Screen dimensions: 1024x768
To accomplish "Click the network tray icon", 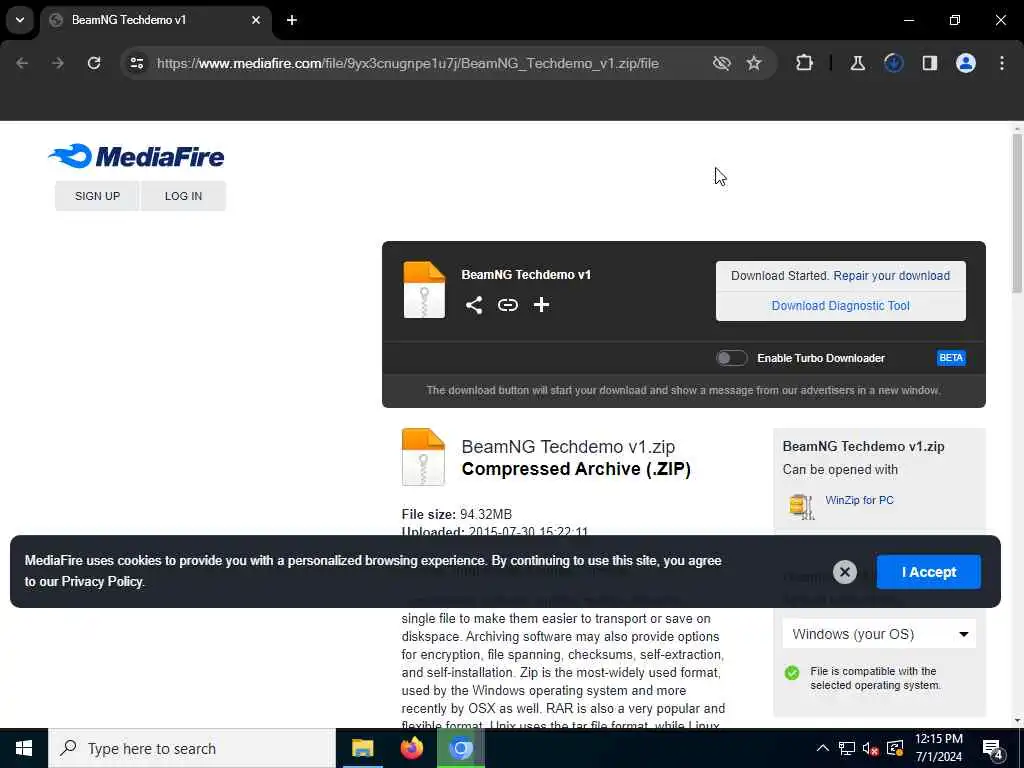I will click(847, 748).
